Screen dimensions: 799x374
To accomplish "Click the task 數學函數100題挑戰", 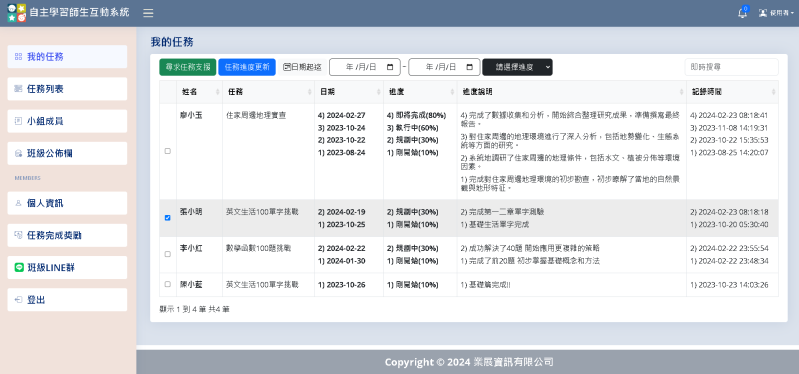I will [258, 249].
